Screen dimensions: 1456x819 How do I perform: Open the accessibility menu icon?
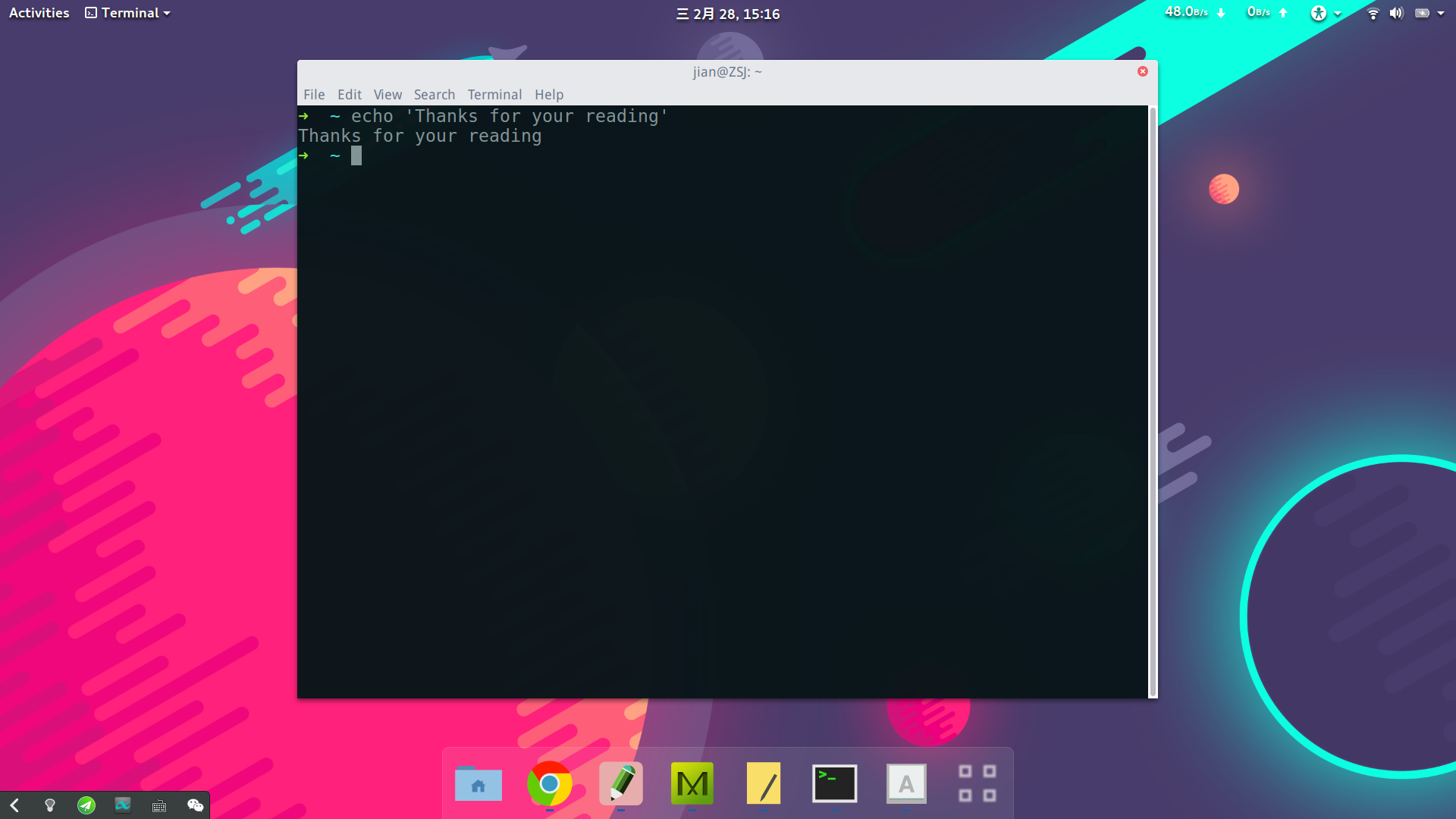pyautogui.click(x=1319, y=13)
